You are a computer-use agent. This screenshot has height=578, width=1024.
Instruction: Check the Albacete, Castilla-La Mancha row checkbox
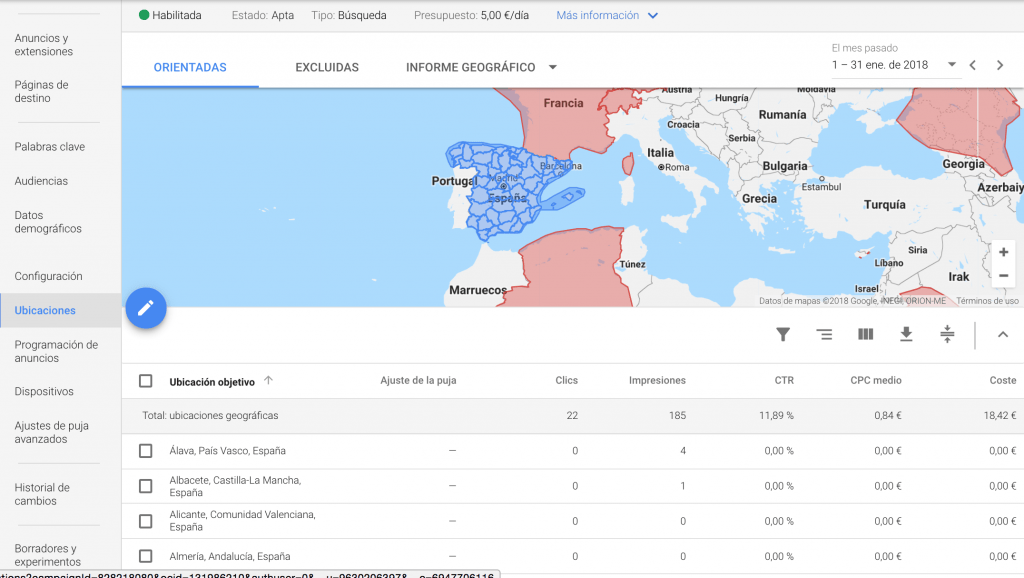point(146,486)
